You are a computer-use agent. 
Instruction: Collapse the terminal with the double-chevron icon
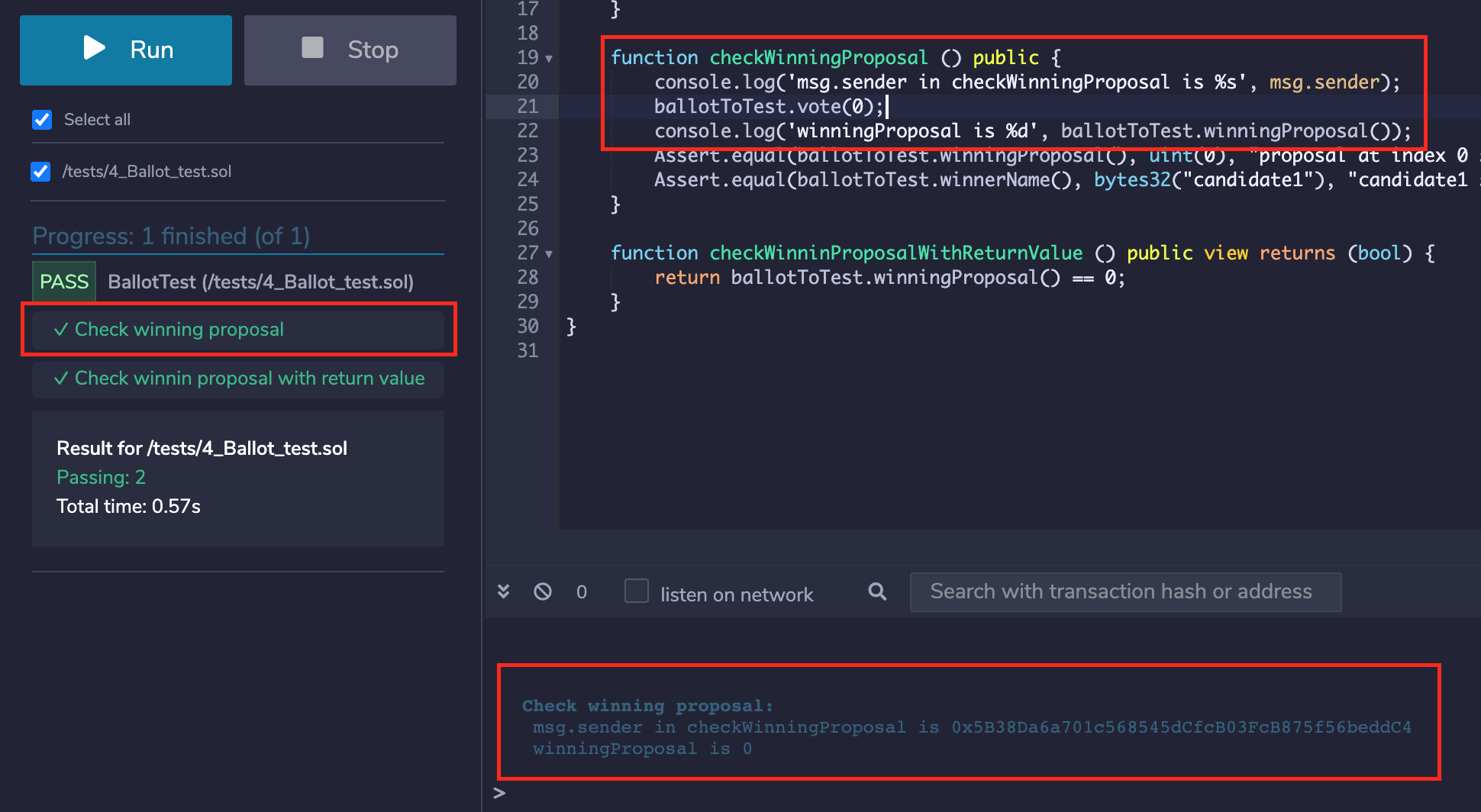tap(503, 591)
